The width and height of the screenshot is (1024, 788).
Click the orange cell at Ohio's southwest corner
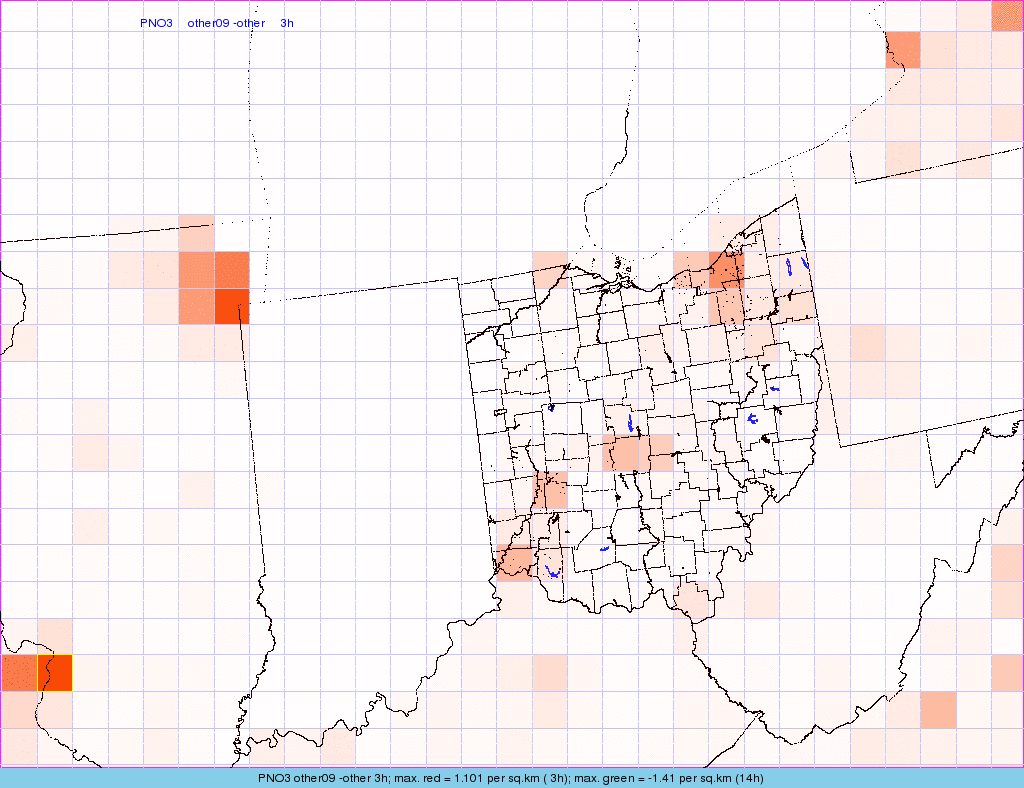(516, 562)
